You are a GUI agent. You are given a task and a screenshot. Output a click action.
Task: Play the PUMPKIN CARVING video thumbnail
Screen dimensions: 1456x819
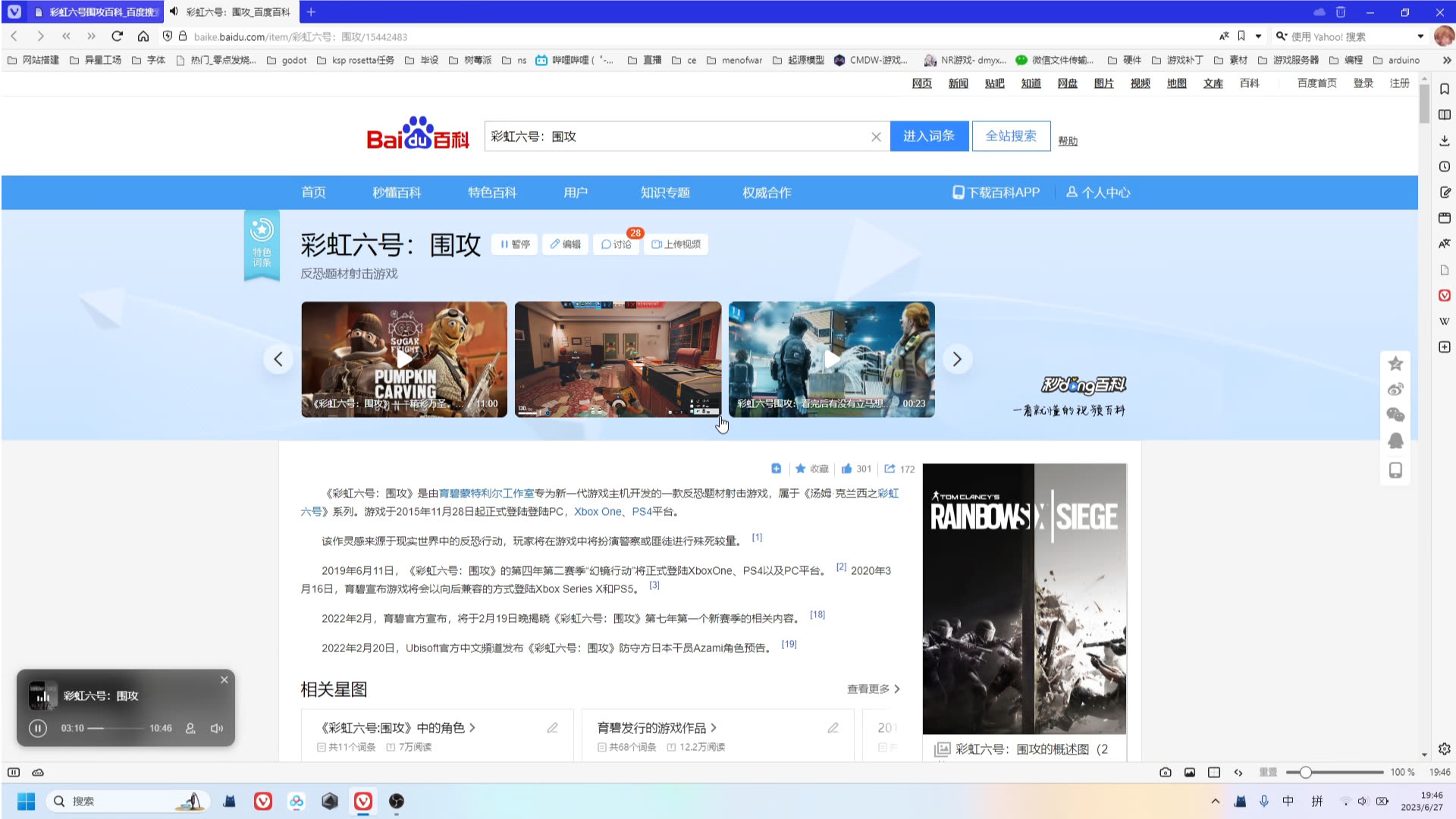click(404, 359)
